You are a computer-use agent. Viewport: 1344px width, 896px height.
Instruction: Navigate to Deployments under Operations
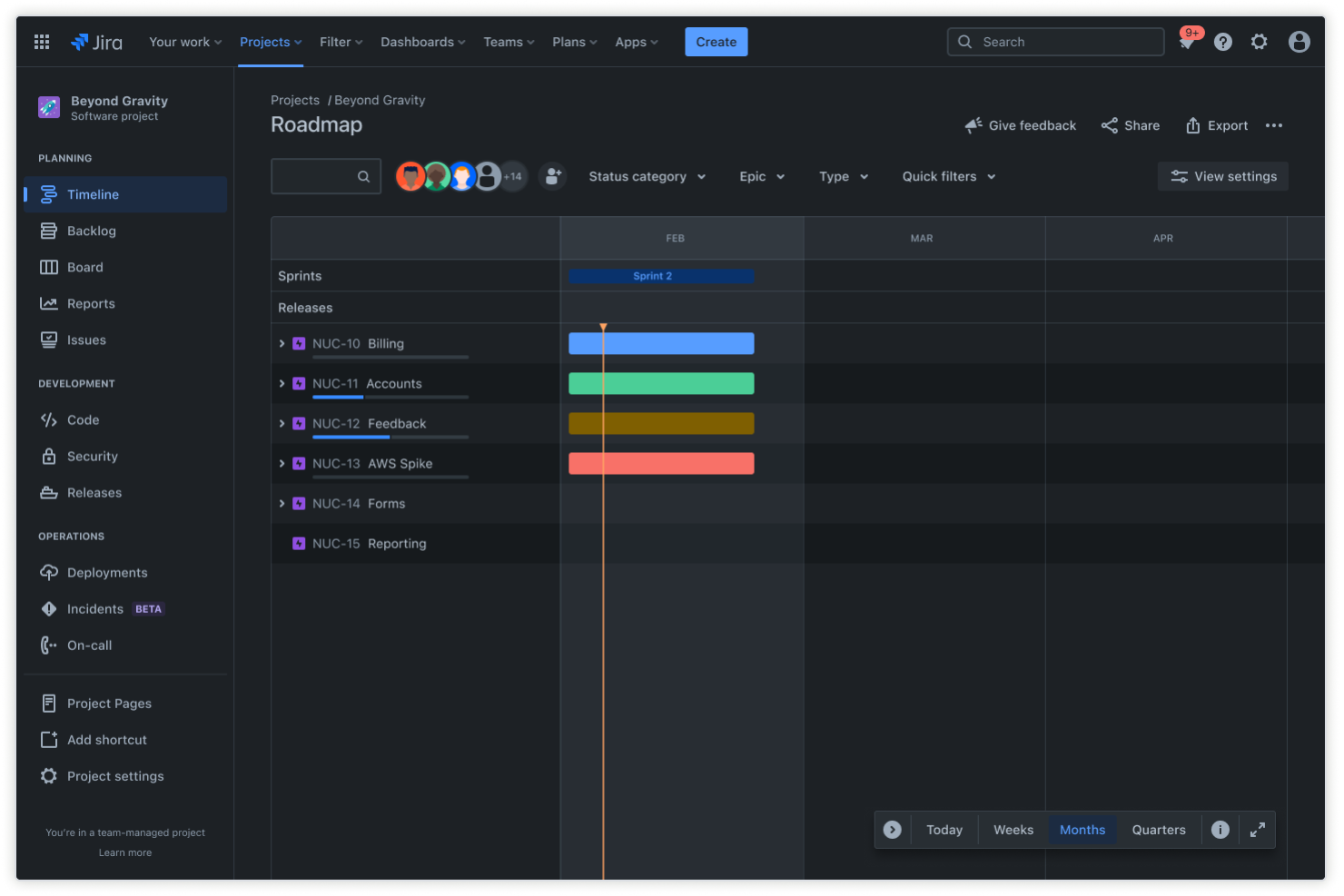click(x=106, y=572)
